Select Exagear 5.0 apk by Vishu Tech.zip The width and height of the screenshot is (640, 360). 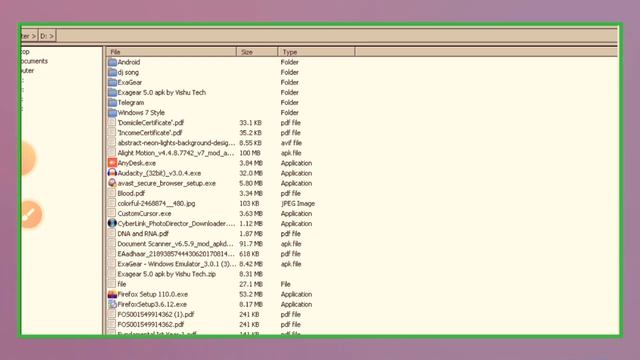(167, 274)
